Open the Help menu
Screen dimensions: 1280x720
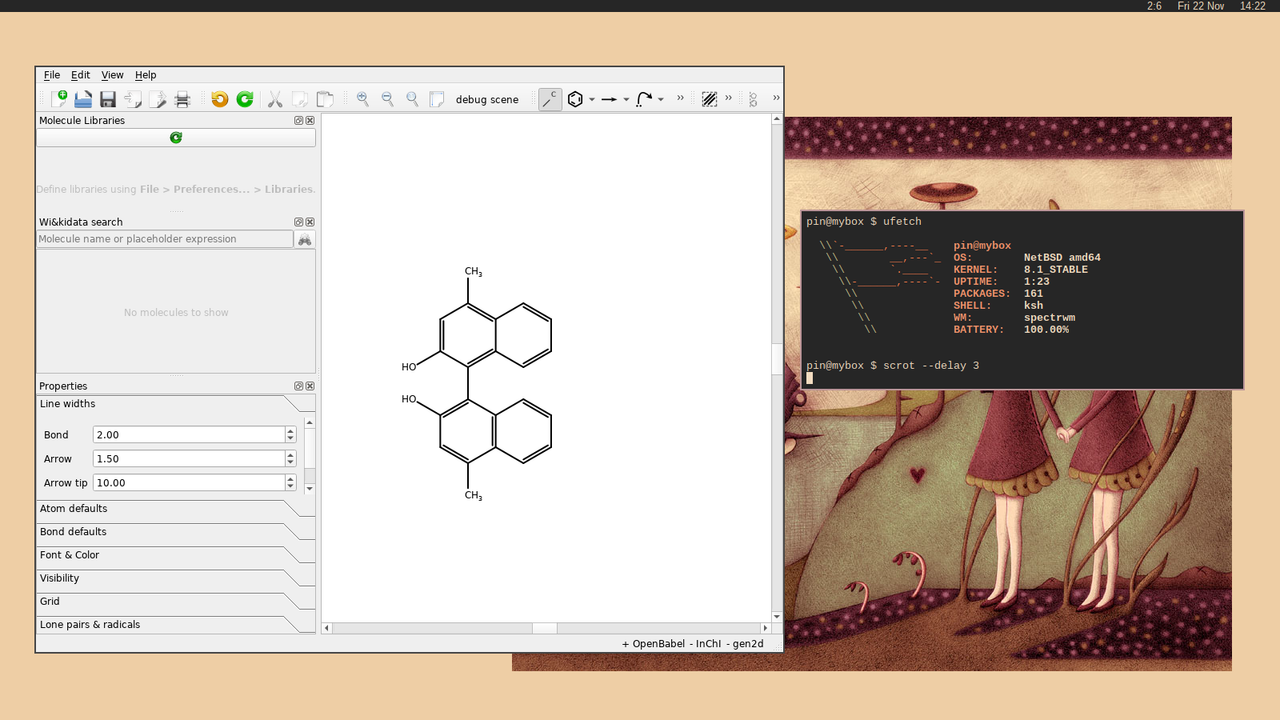tap(146, 75)
